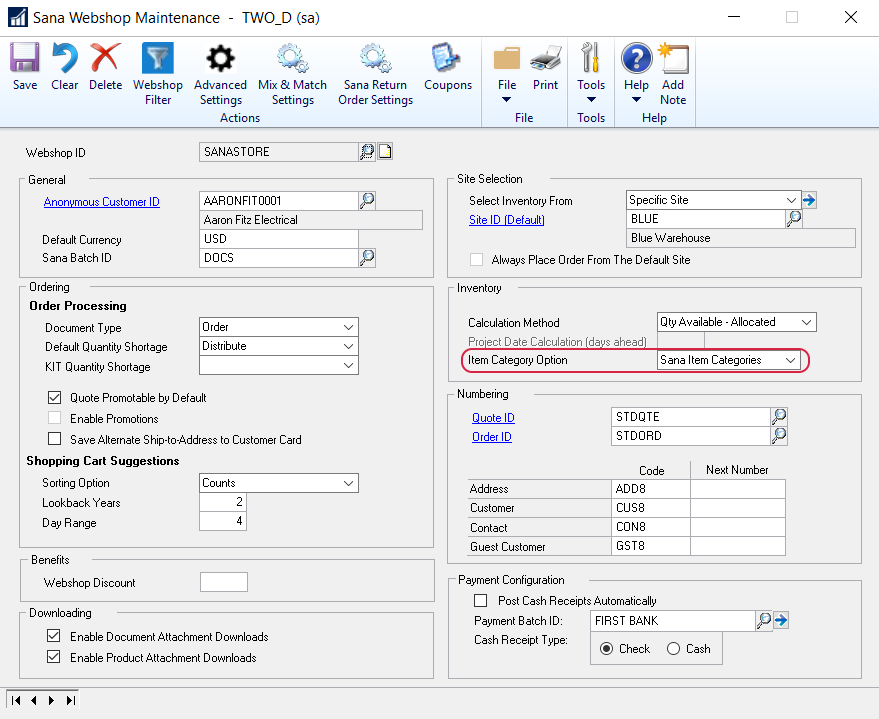Open Advanced Settings gear icon
This screenshot has height=719, width=879.
[x=220, y=58]
